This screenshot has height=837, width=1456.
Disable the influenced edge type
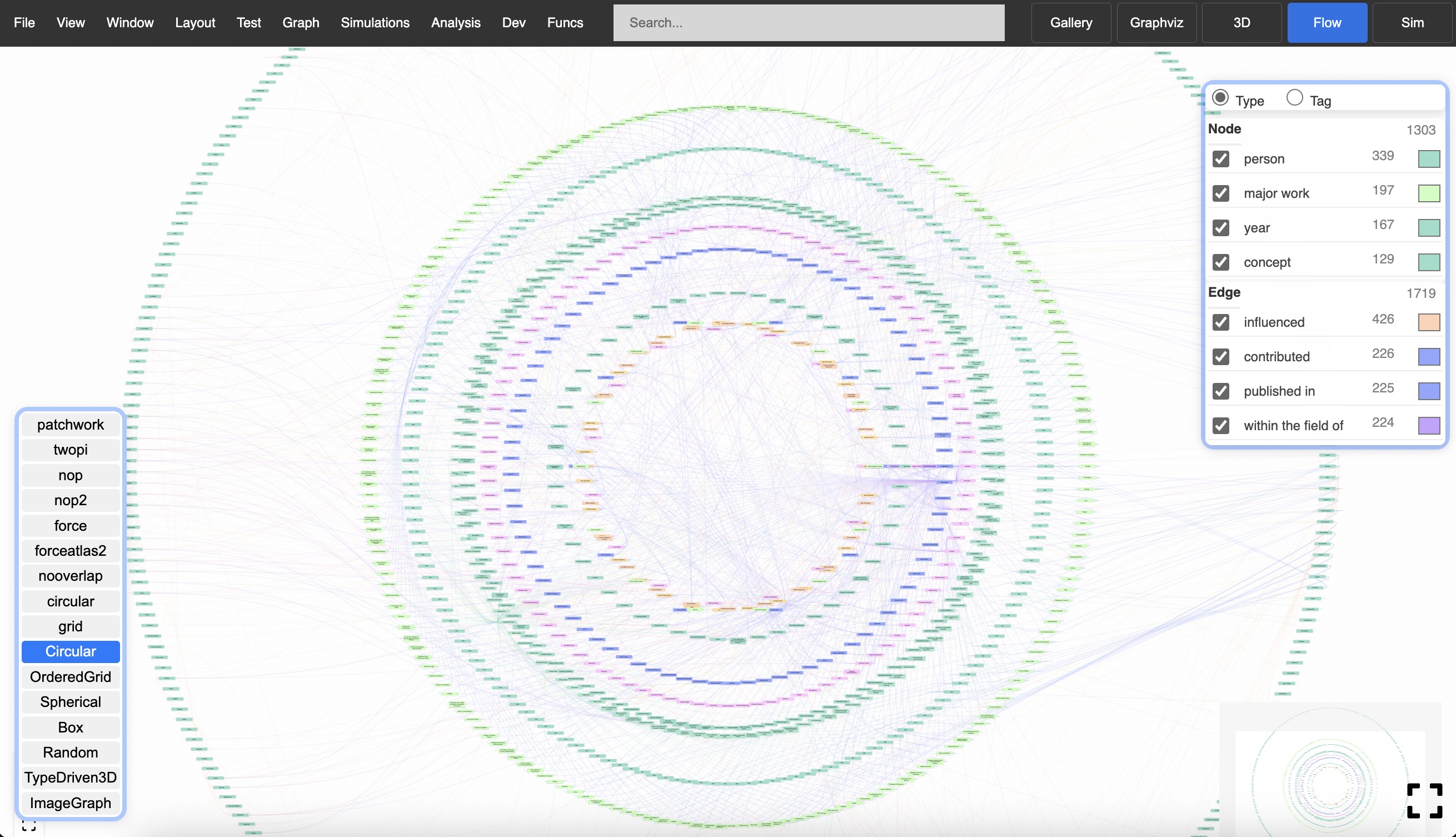(1221, 322)
